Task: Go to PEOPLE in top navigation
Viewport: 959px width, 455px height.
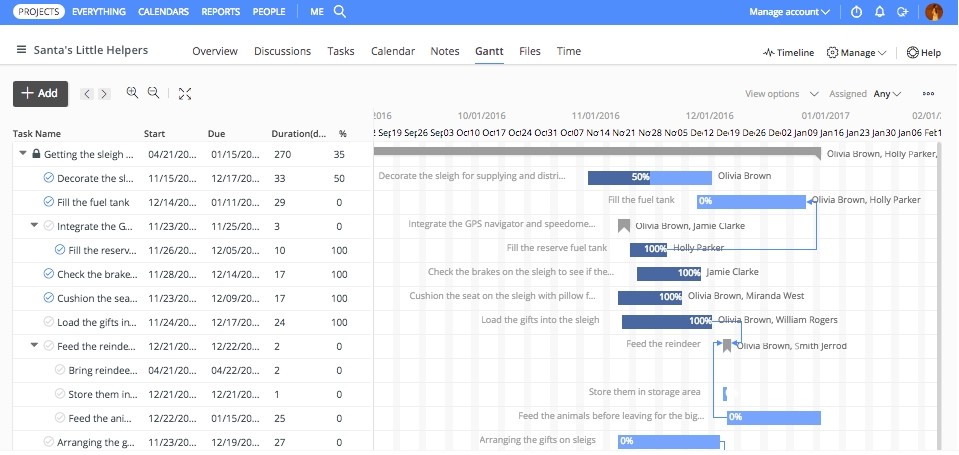Action: [269, 12]
